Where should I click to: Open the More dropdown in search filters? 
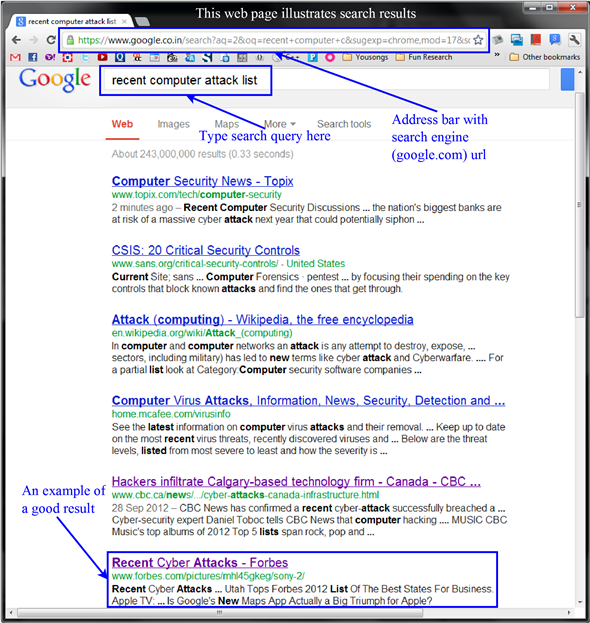point(280,124)
